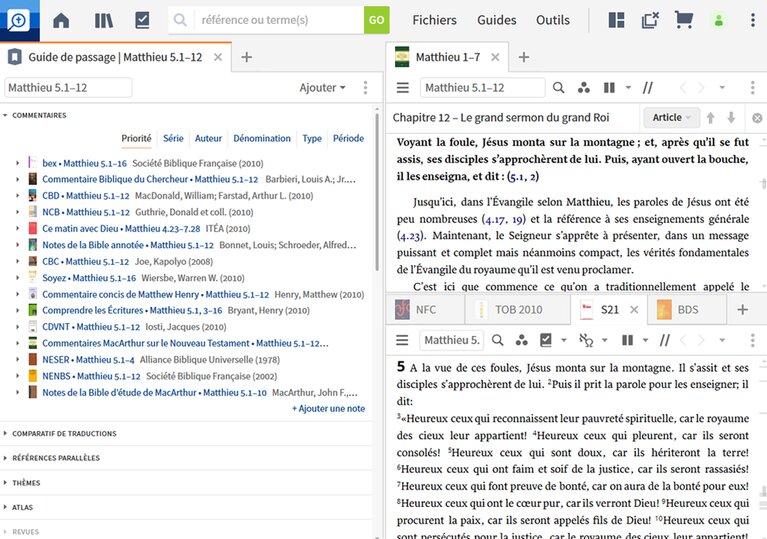Open S21 panel kebab menu
This screenshot has width=767, height=539.
point(752,340)
